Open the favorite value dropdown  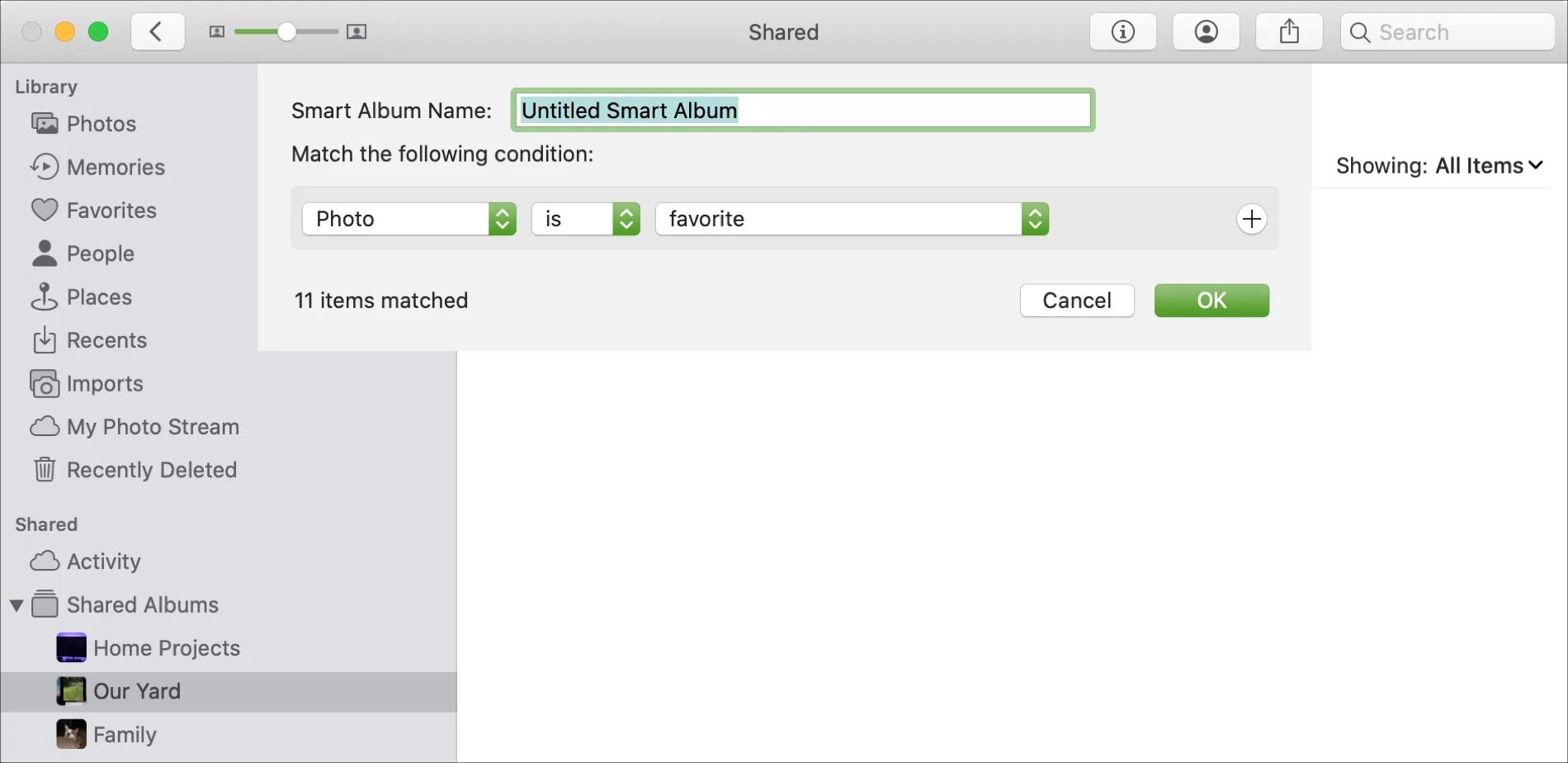(851, 219)
